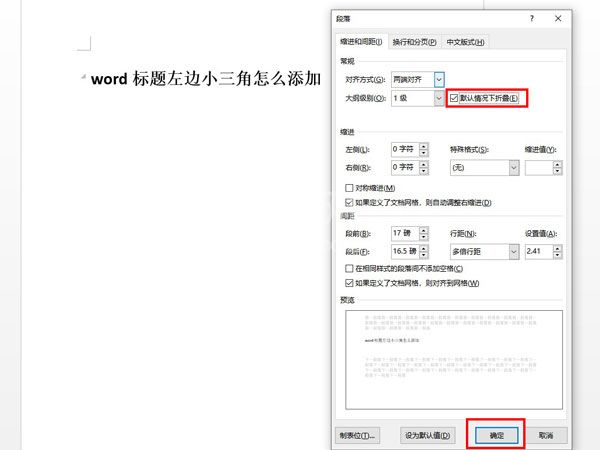The image size is (600, 450).
Task: Increase right indent with up arrow
Action: pyautogui.click(x=424, y=164)
